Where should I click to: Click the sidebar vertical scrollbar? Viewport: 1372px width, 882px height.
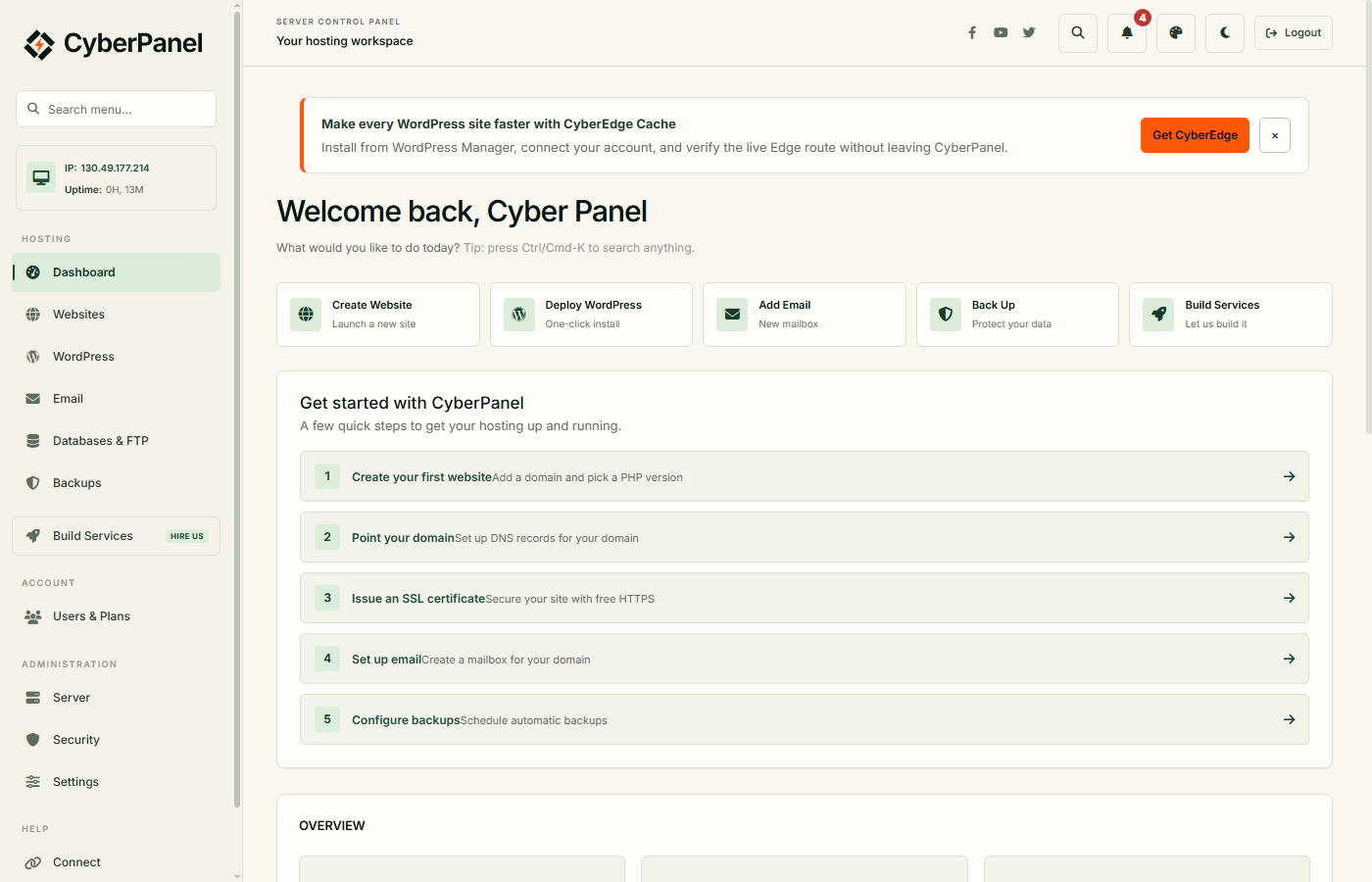coord(237,410)
